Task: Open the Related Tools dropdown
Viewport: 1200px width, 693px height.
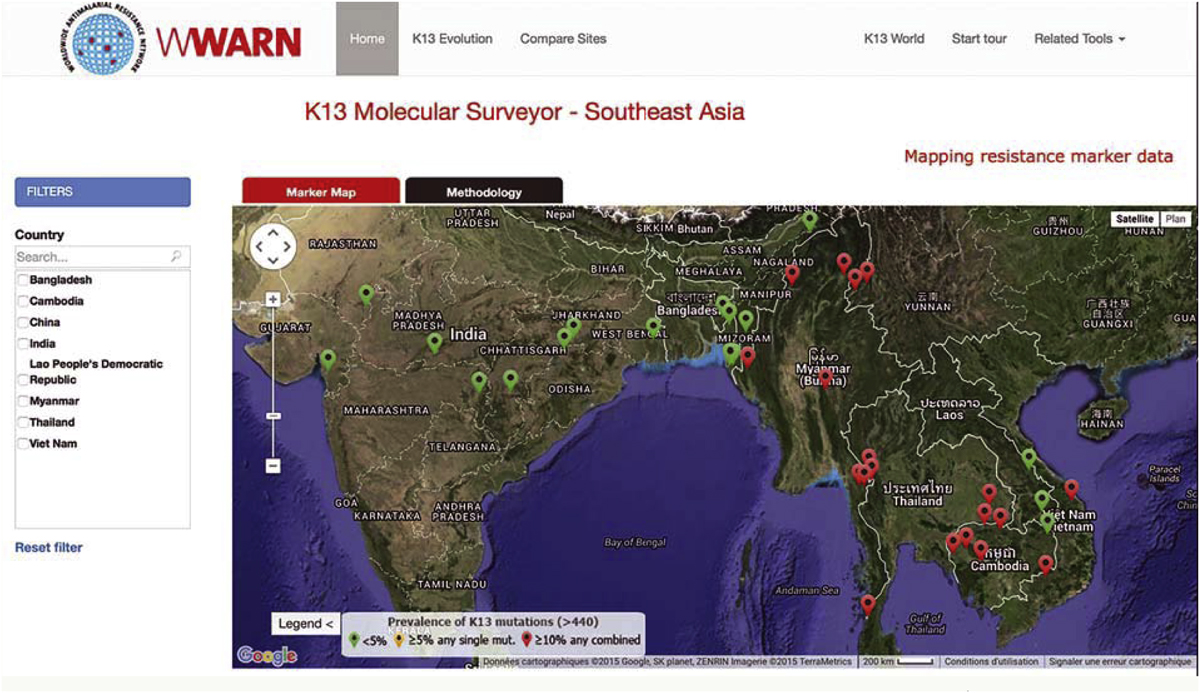Action: (1079, 39)
